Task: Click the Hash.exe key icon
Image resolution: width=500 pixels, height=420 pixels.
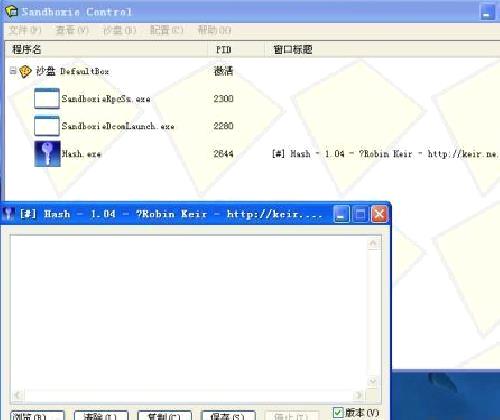Action: coord(47,154)
